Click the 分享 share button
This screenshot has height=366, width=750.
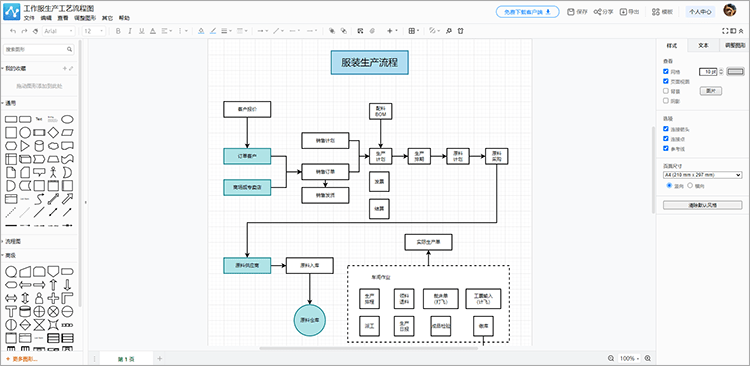pyautogui.click(x=604, y=12)
